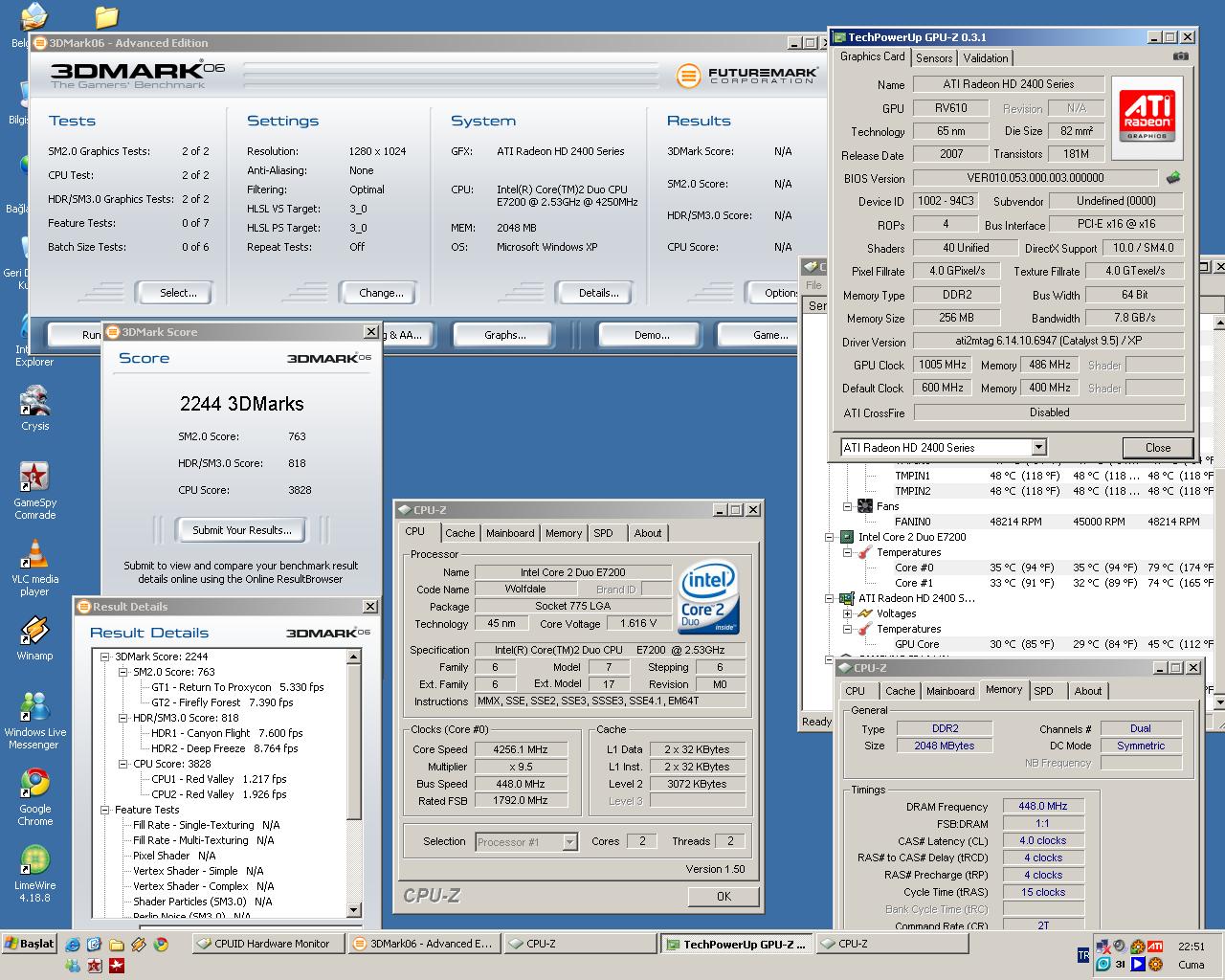Switch to 3DMark06 taskbar button

tap(423, 944)
